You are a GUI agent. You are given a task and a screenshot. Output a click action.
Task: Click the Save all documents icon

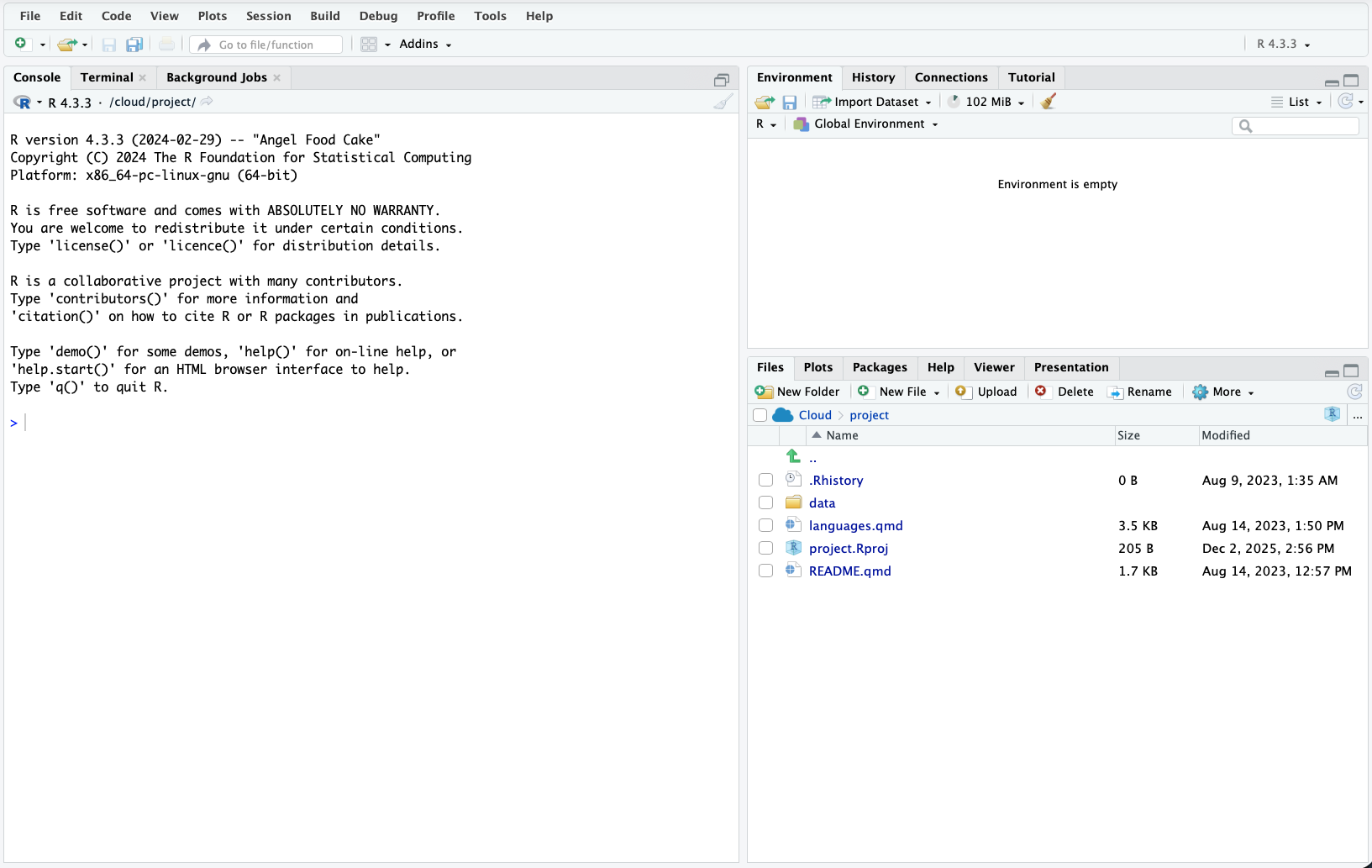pyautogui.click(x=134, y=45)
